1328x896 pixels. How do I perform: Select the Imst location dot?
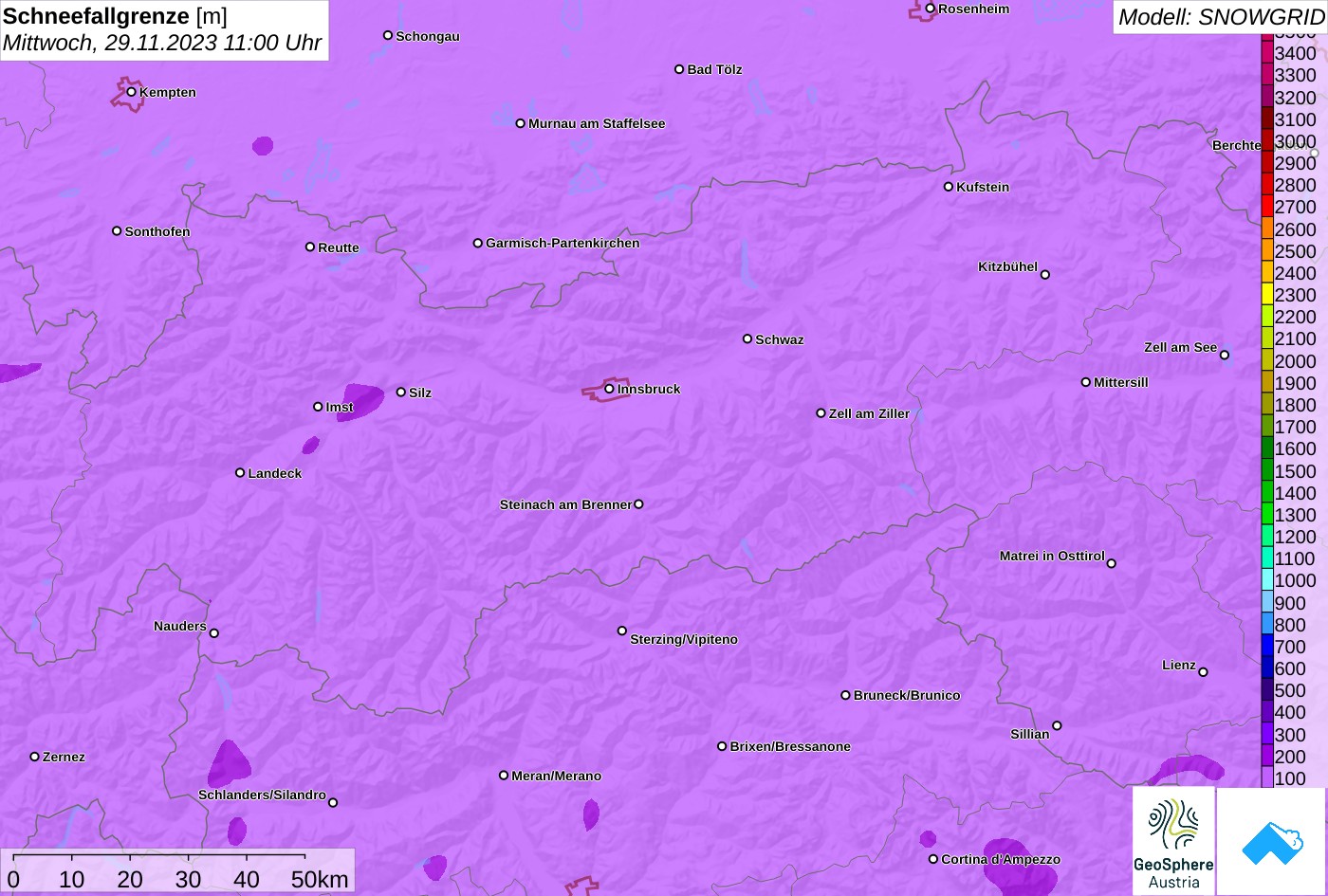click(x=318, y=407)
